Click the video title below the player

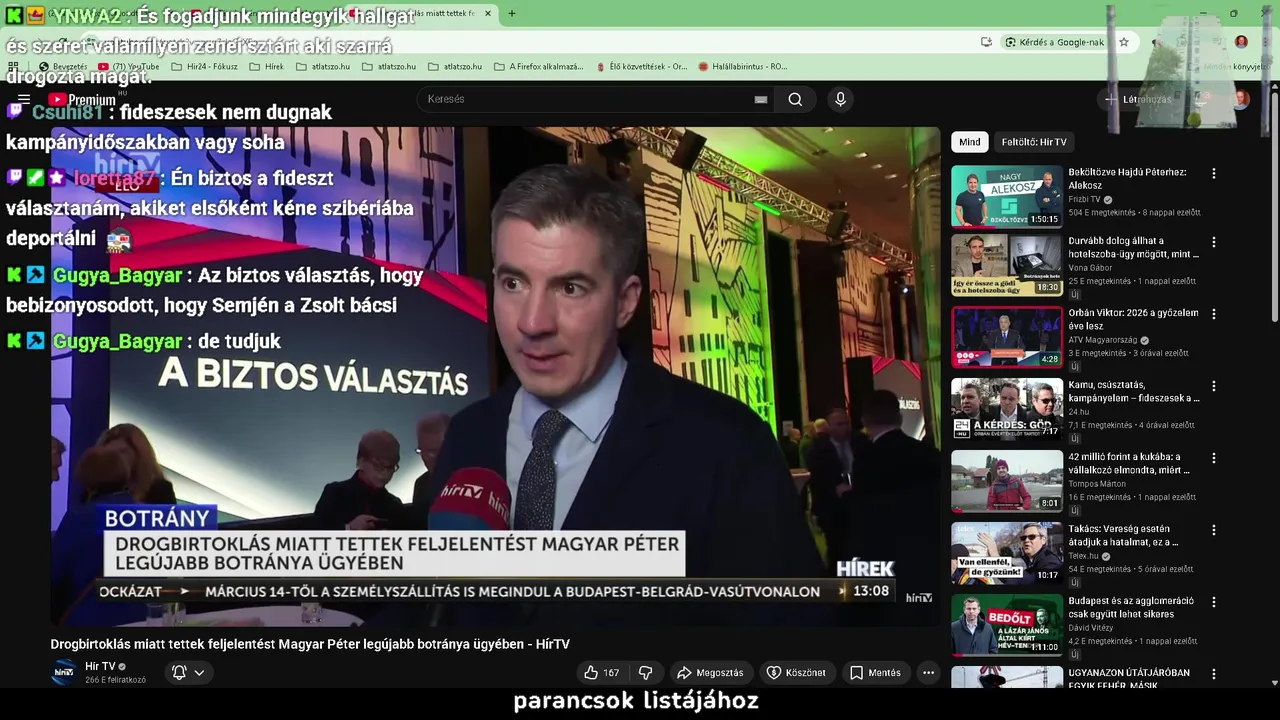coord(310,644)
